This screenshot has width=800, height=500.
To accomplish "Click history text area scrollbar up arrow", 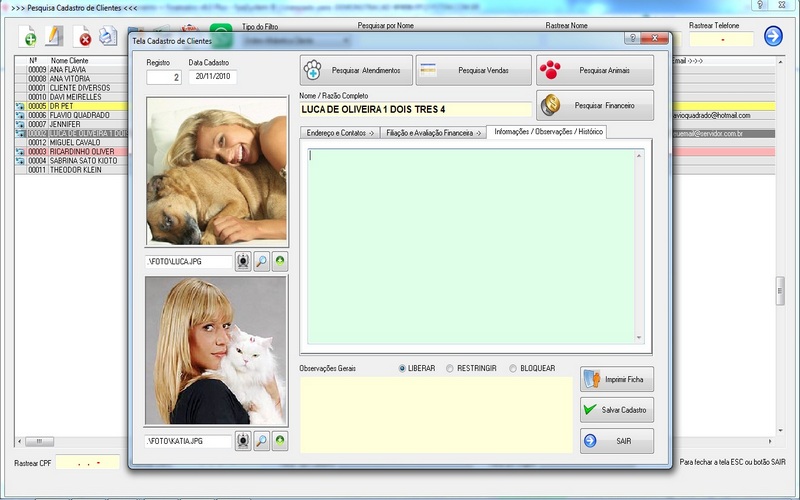I will pos(639,156).
